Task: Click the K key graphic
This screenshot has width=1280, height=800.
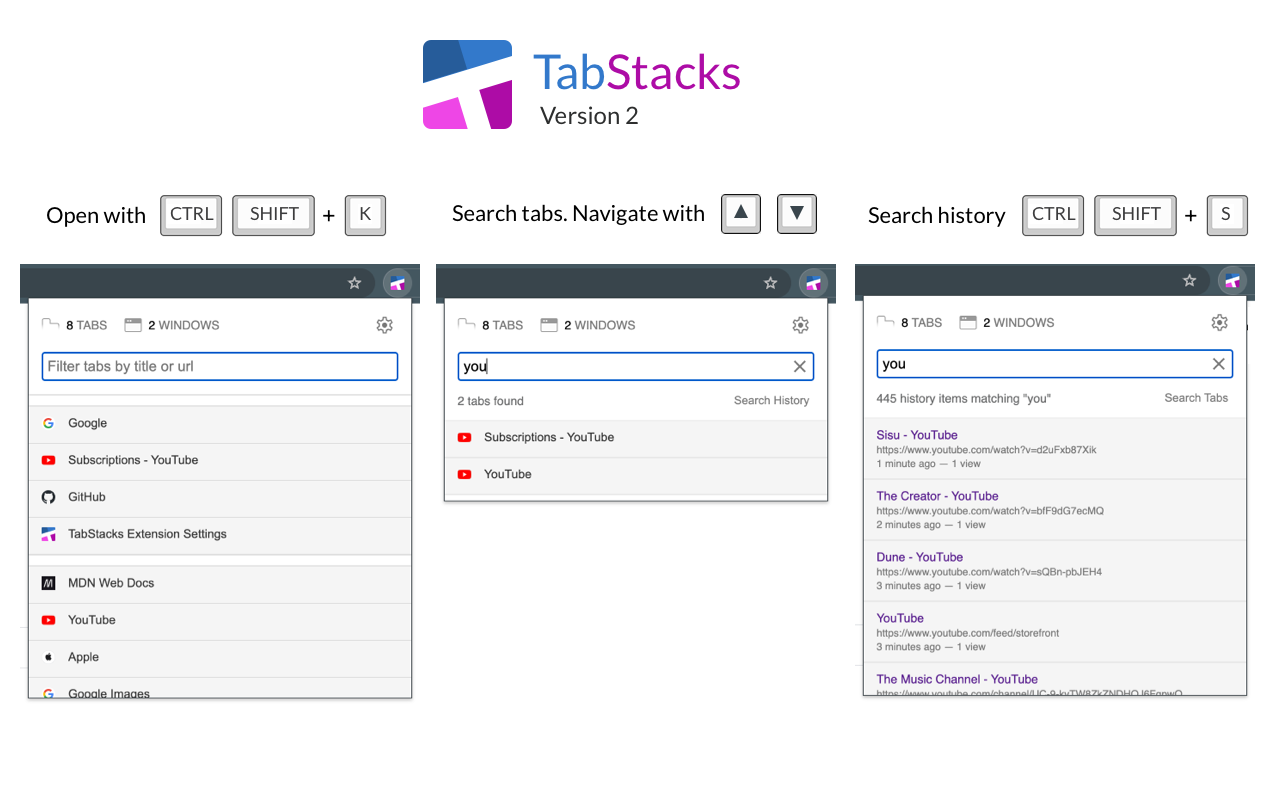Action: coord(365,215)
